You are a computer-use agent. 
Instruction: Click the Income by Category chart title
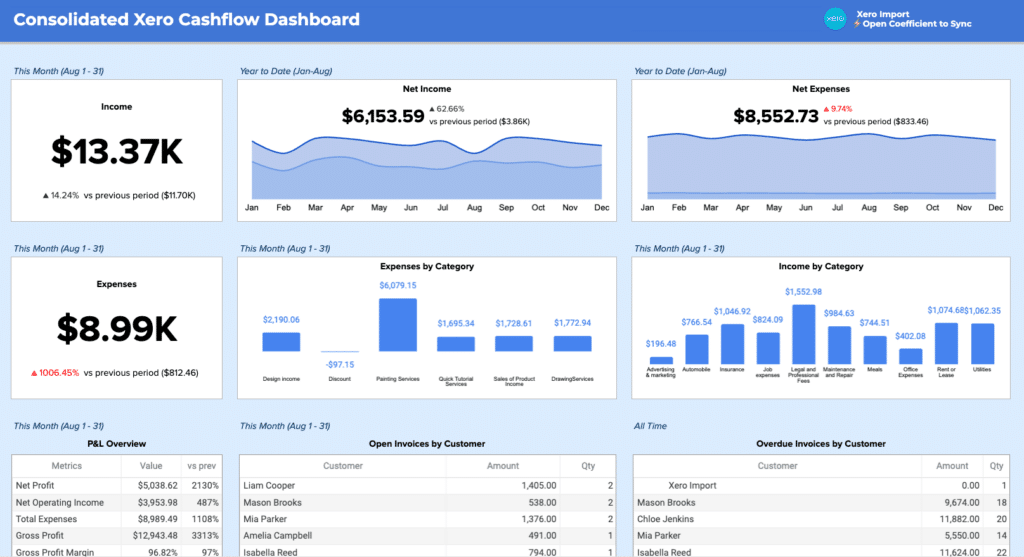click(x=821, y=266)
